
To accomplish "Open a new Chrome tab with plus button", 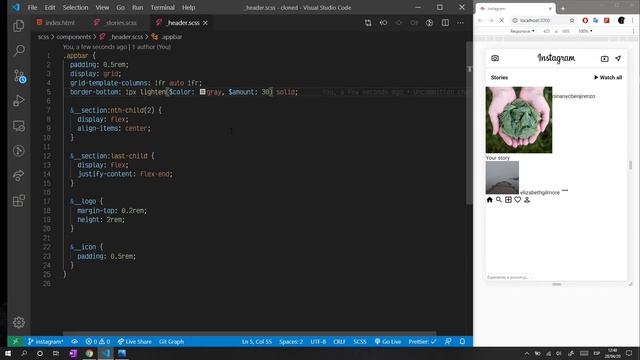I will point(562,8).
